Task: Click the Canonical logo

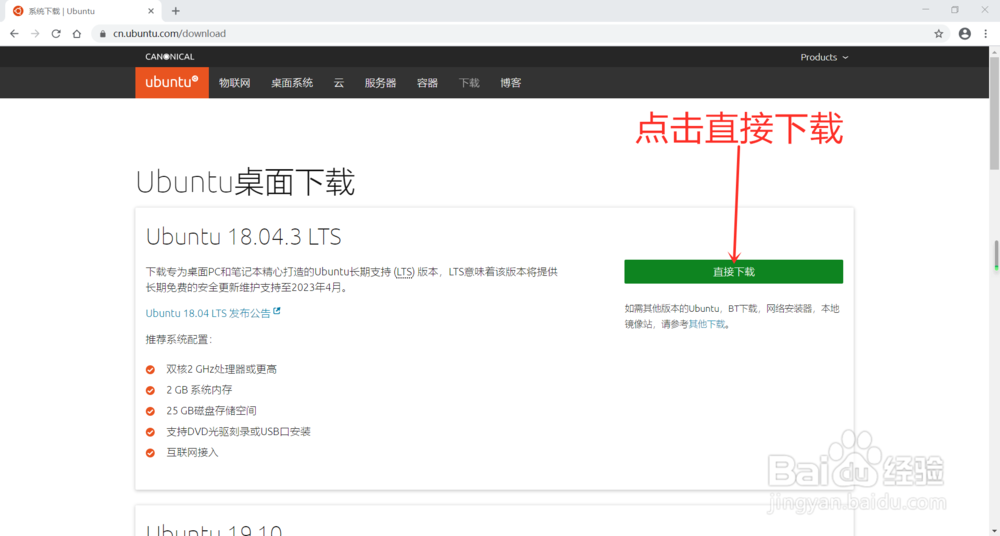Action: point(170,57)
